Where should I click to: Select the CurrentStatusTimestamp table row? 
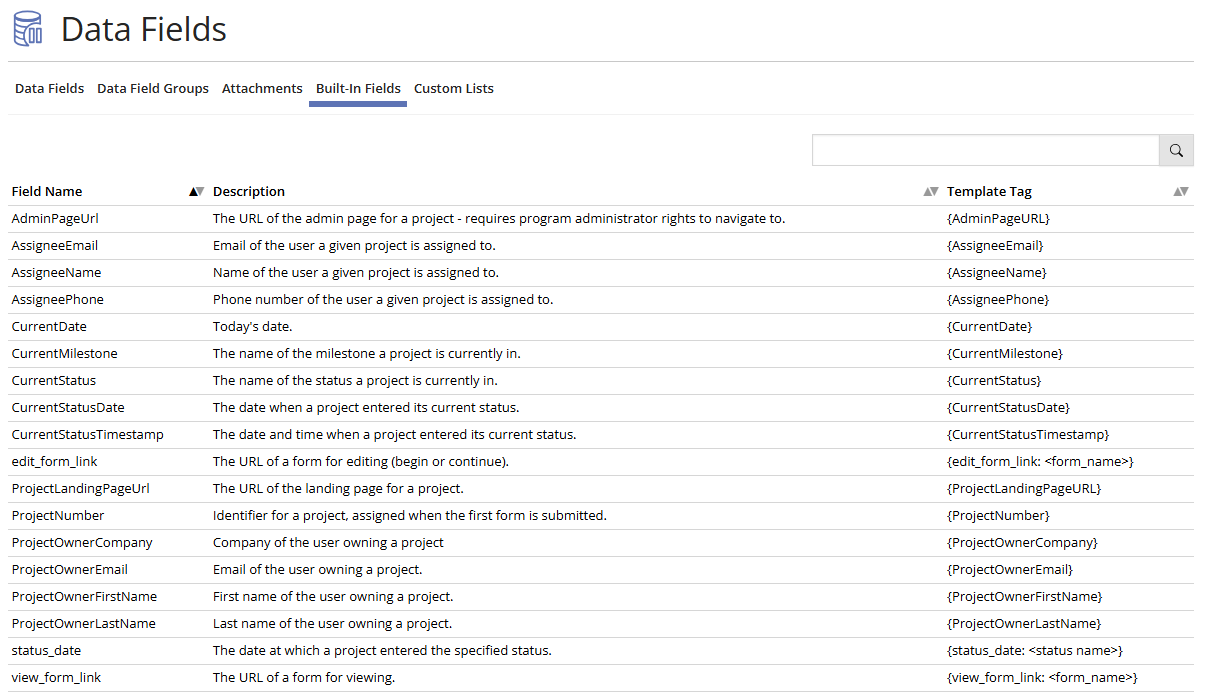click(x=600, y=434)
